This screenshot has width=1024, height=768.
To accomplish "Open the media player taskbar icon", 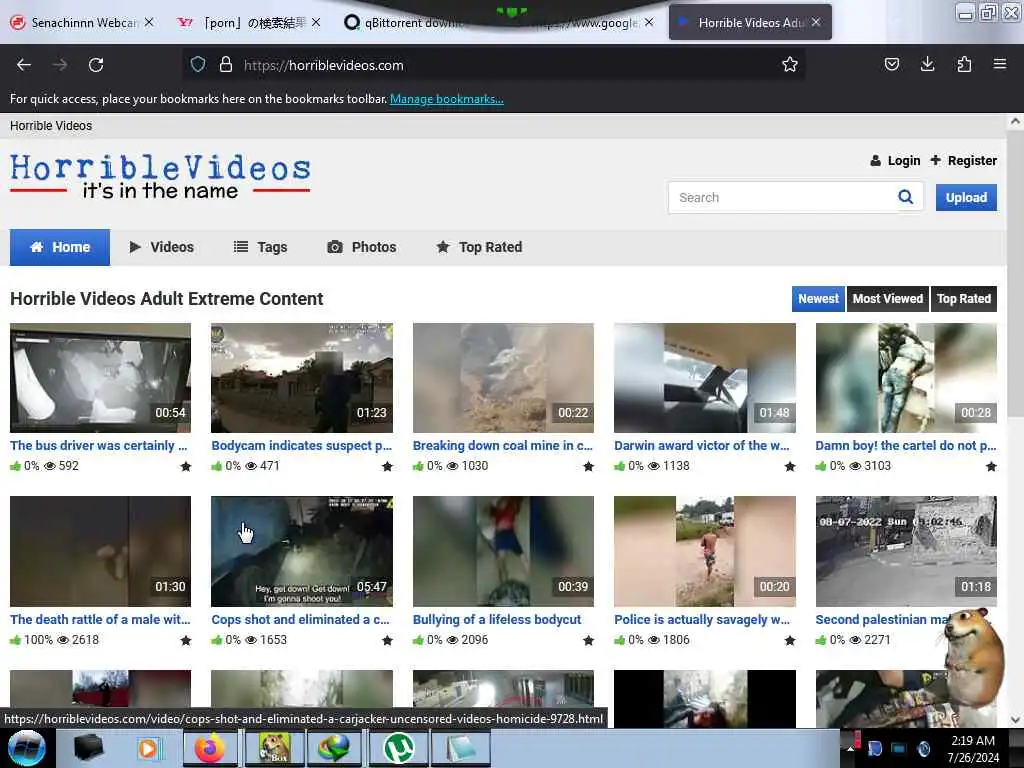I will click(x=149, y=748).
